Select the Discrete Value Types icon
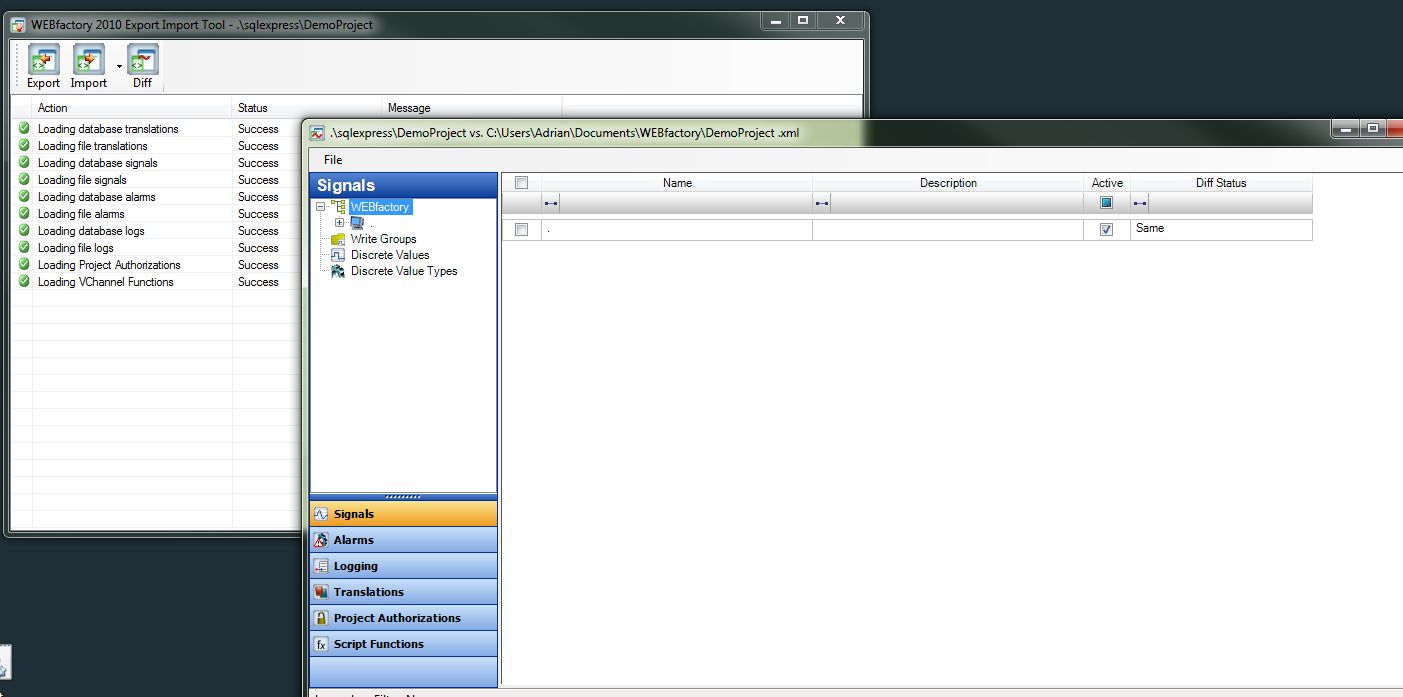1403x697 pixels. (338, 271)
